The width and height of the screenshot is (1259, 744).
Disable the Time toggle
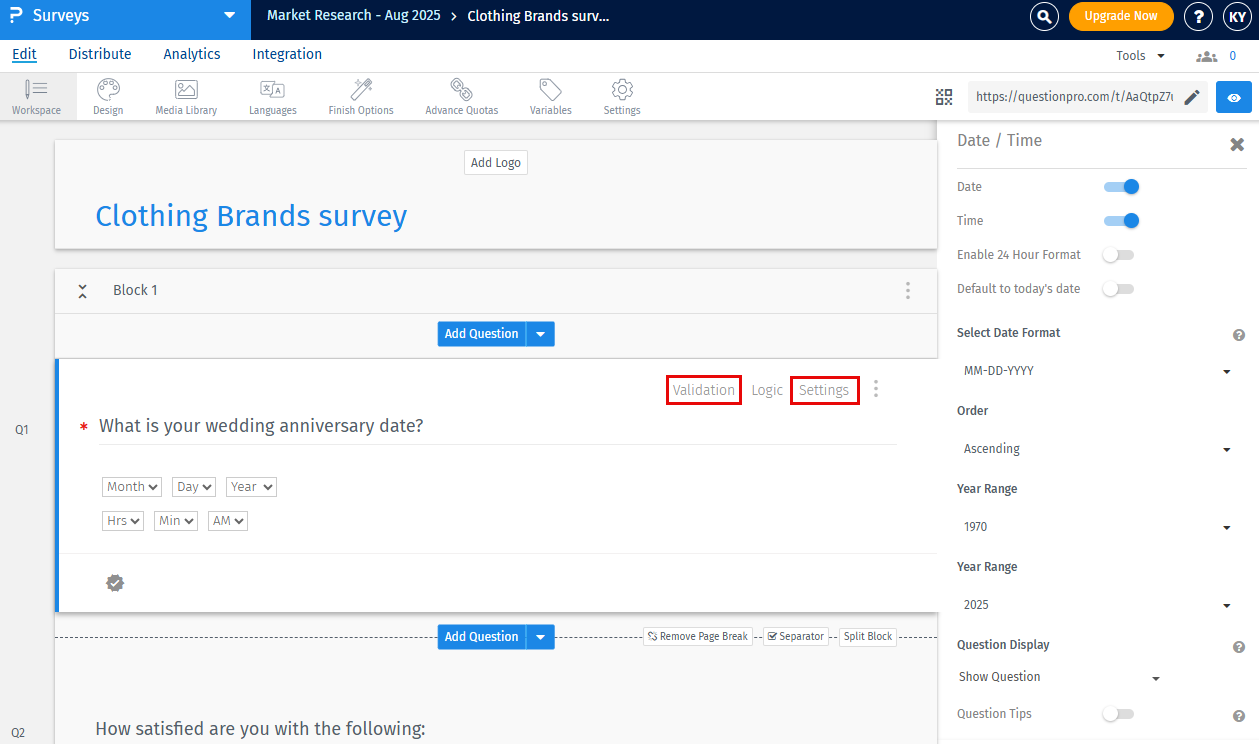pyautogui.click(x=1122, y=220)
